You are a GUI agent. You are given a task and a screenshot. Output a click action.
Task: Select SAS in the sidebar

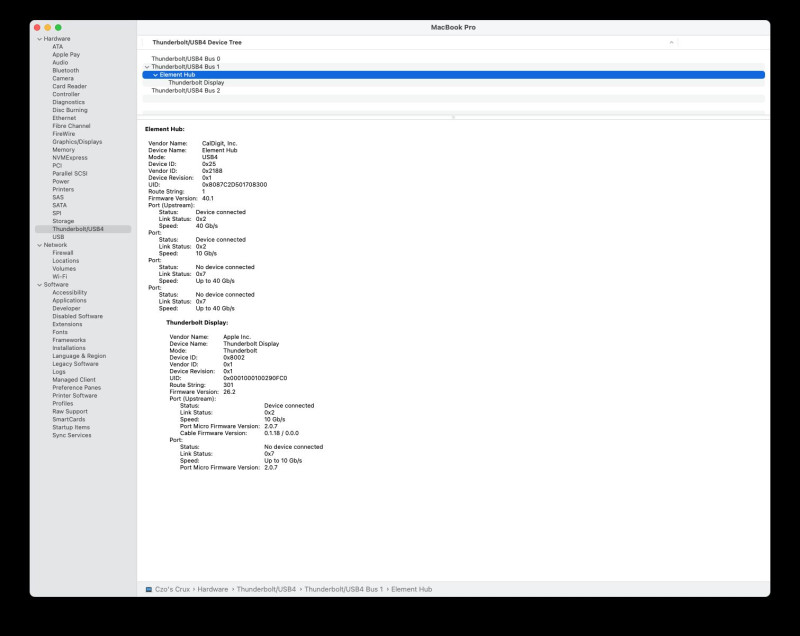coord(58,197)
